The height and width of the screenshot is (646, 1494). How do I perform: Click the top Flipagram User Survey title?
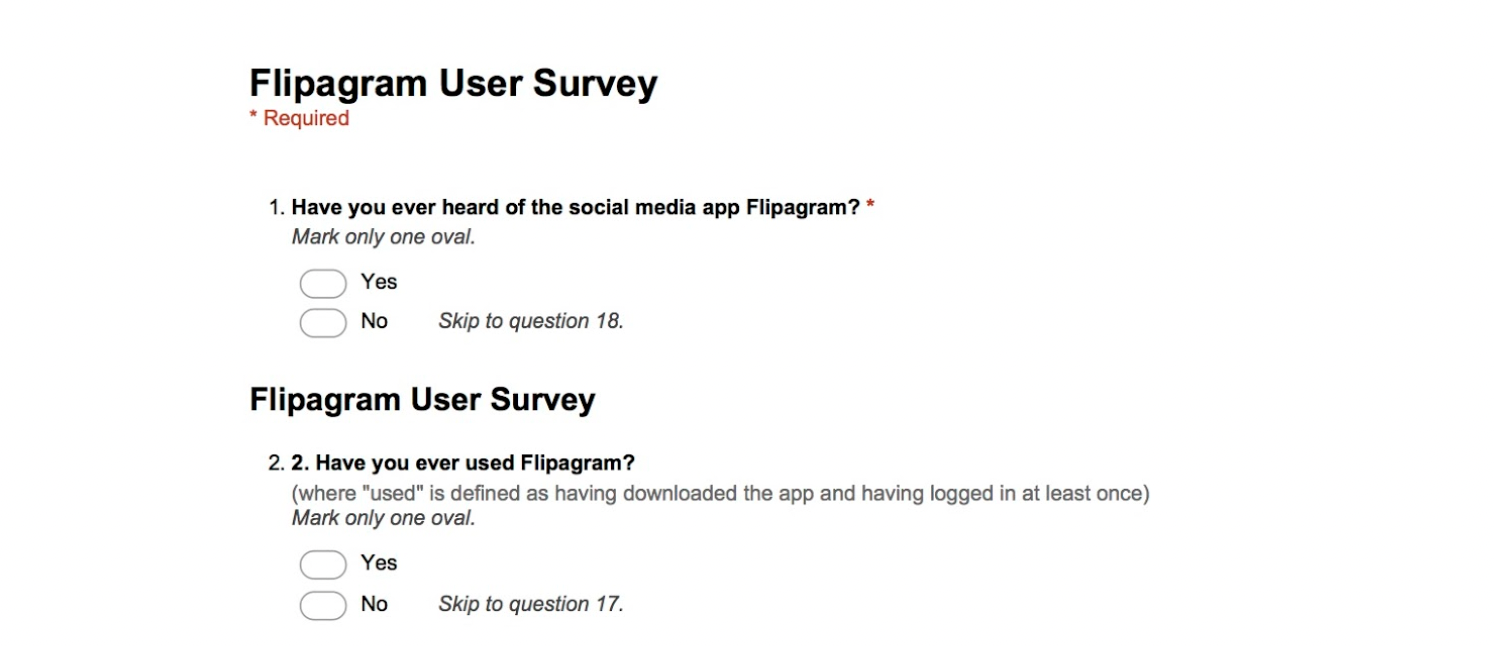click(x=453, y=84)
